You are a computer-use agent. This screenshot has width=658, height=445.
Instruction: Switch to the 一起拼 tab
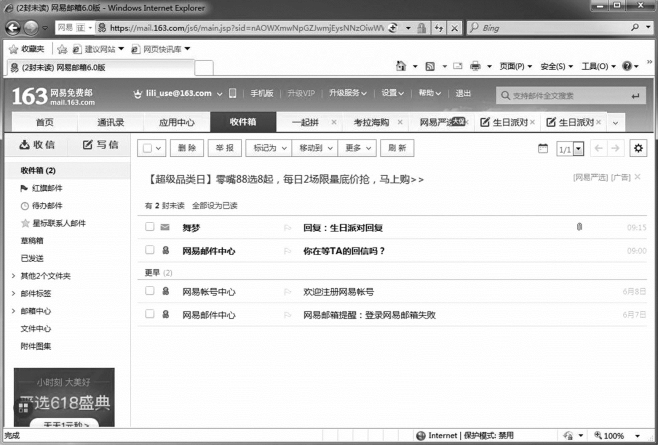click(x=306, y=122)
